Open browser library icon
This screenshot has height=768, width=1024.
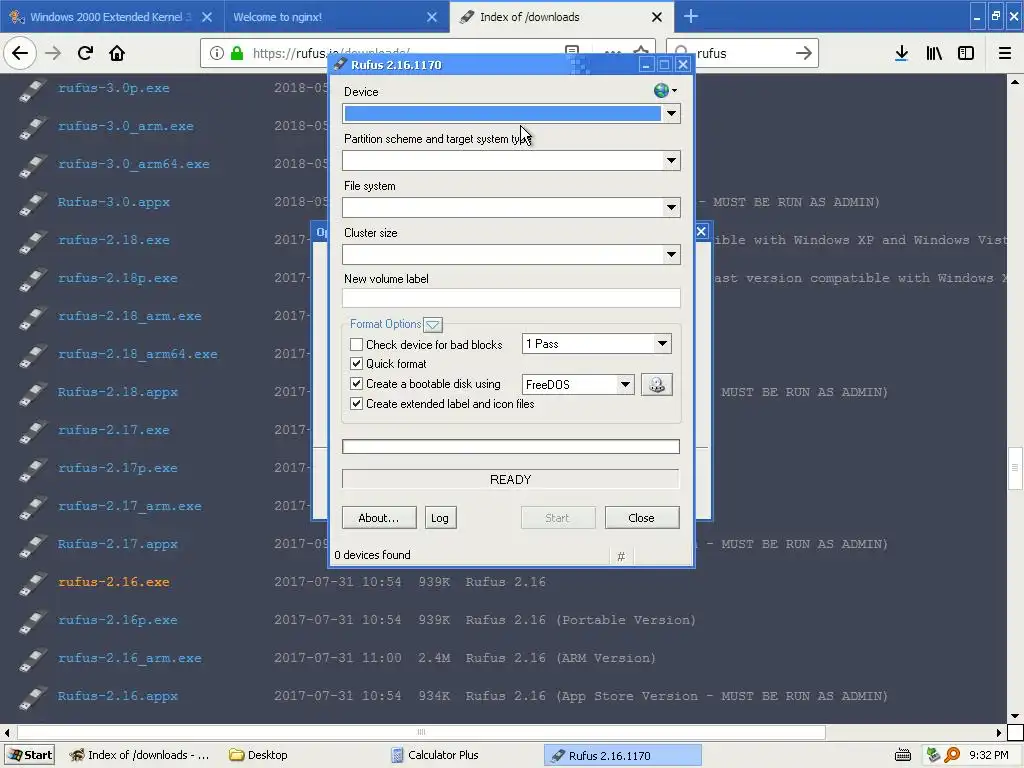(934, 54)
